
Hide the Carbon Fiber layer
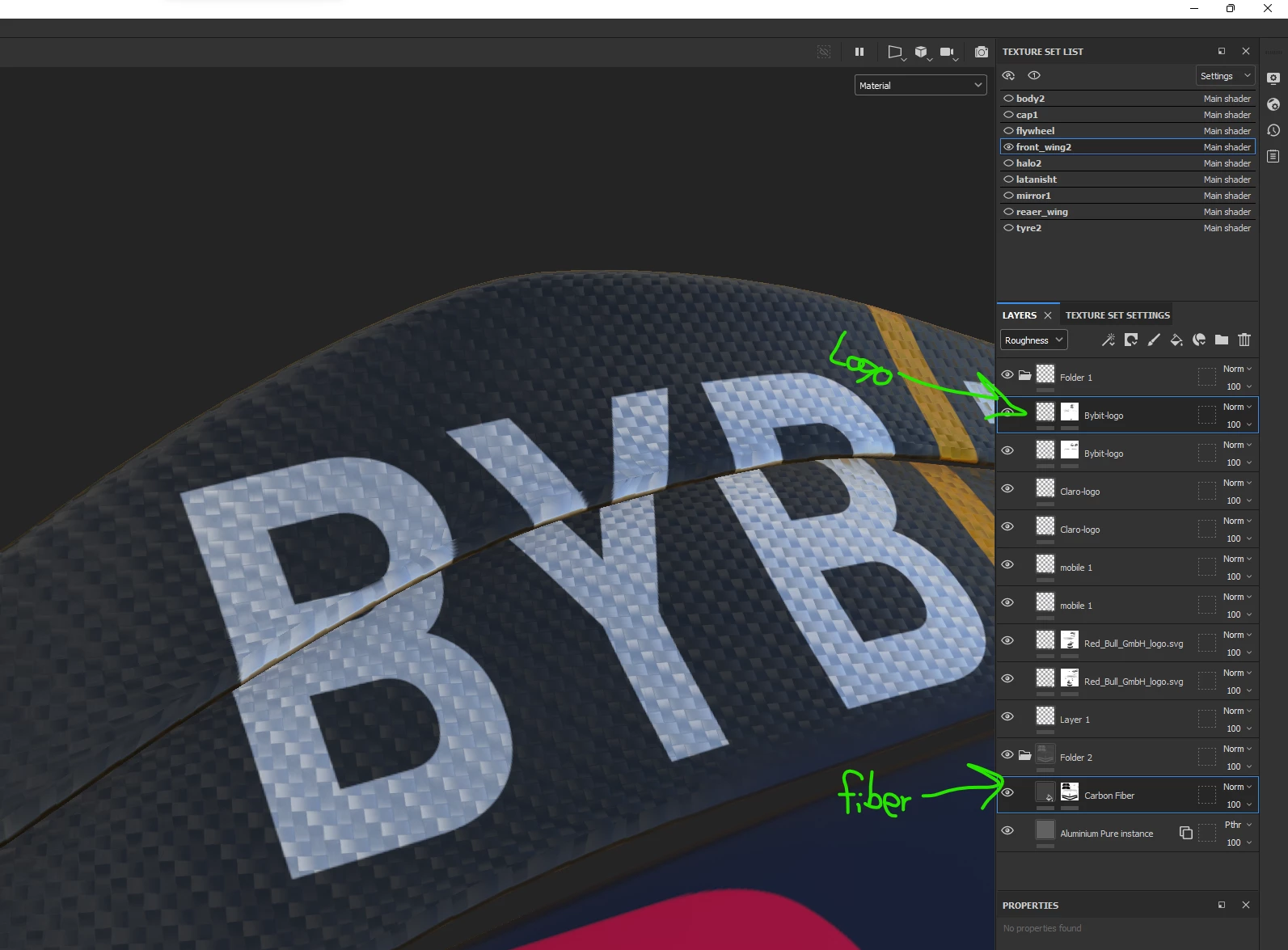coord(1007,792)
